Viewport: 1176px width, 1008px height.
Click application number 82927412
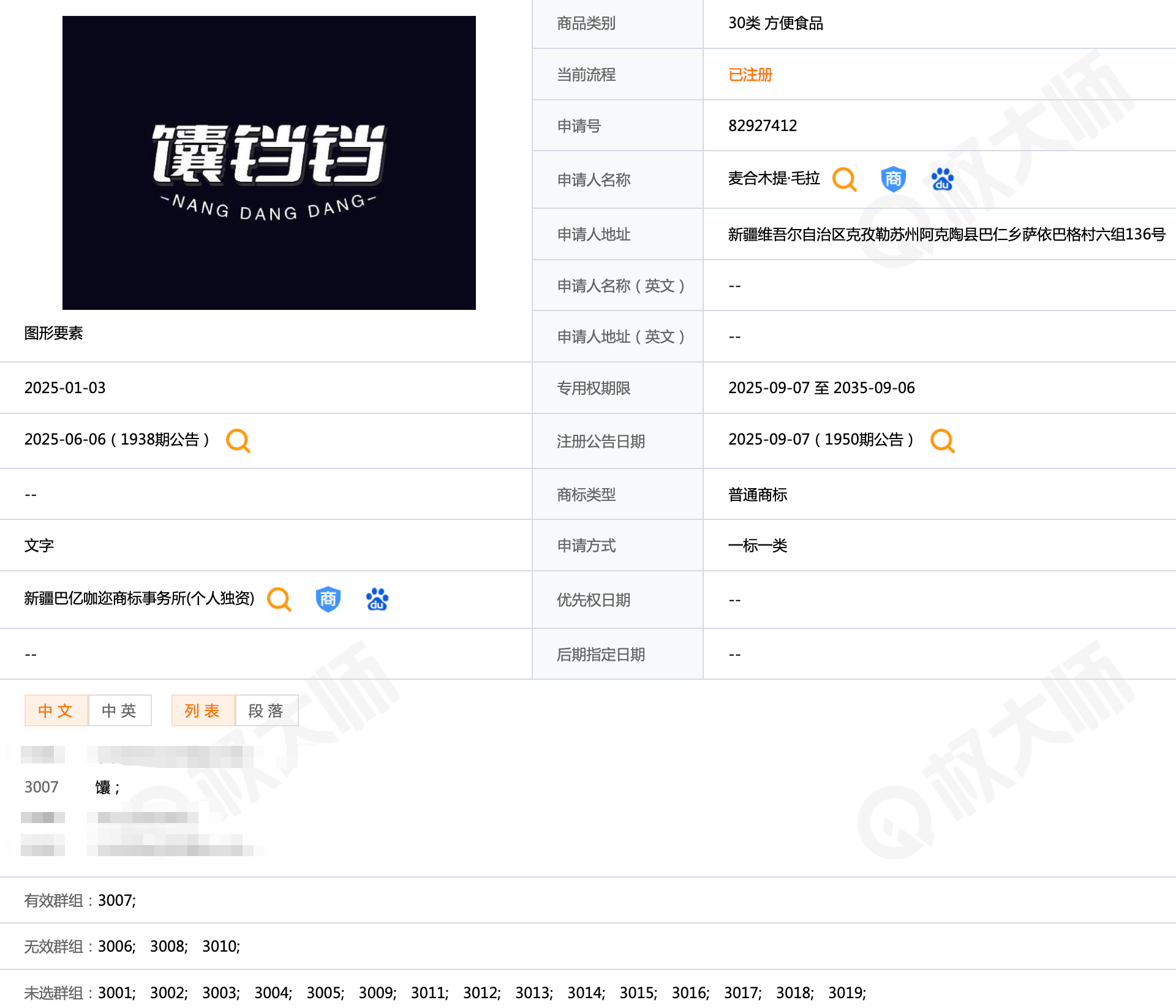pyautogui.click(x=763, y=126)
